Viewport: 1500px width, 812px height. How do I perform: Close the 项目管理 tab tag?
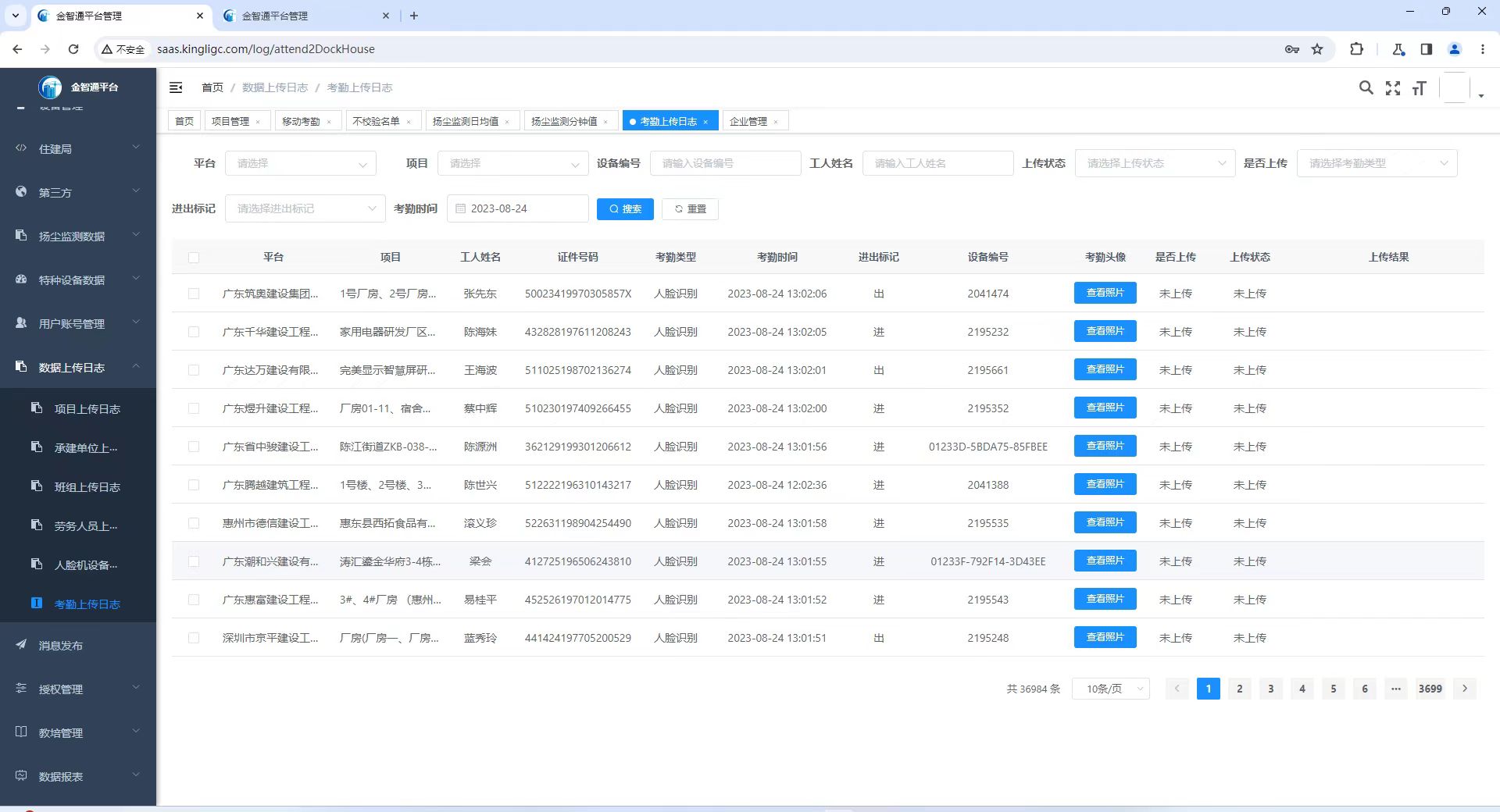point(258,122)
